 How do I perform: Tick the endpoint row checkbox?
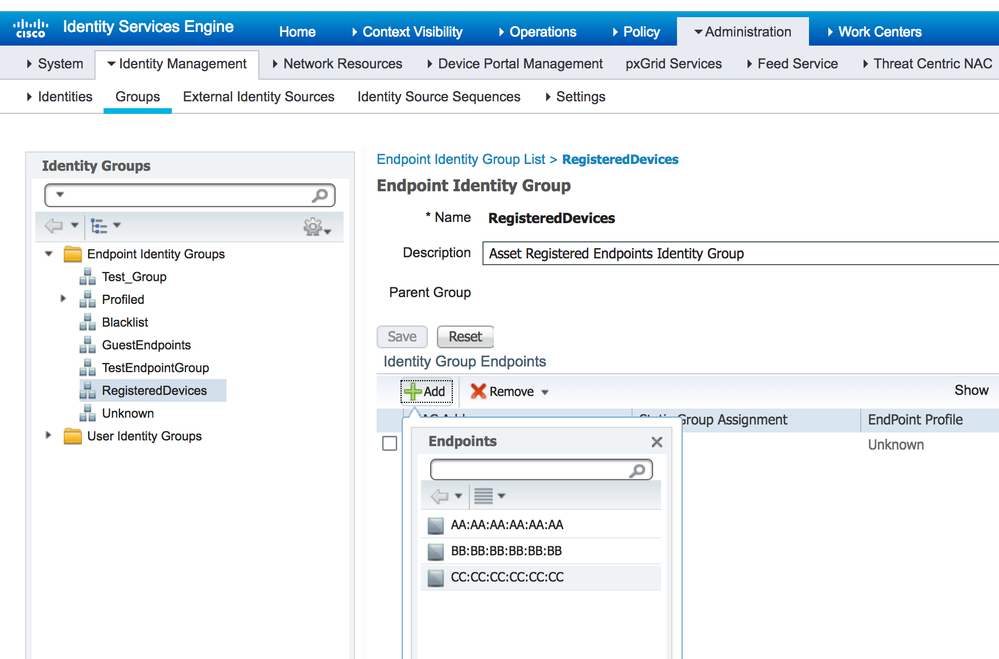tap(390, 444)
